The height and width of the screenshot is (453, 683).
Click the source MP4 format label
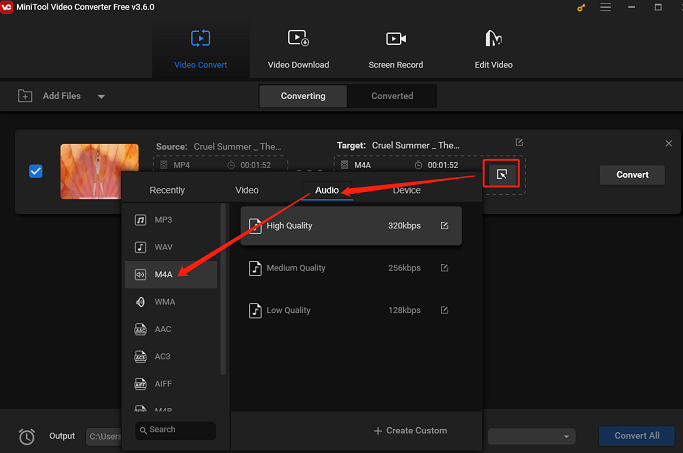point(181,165)
